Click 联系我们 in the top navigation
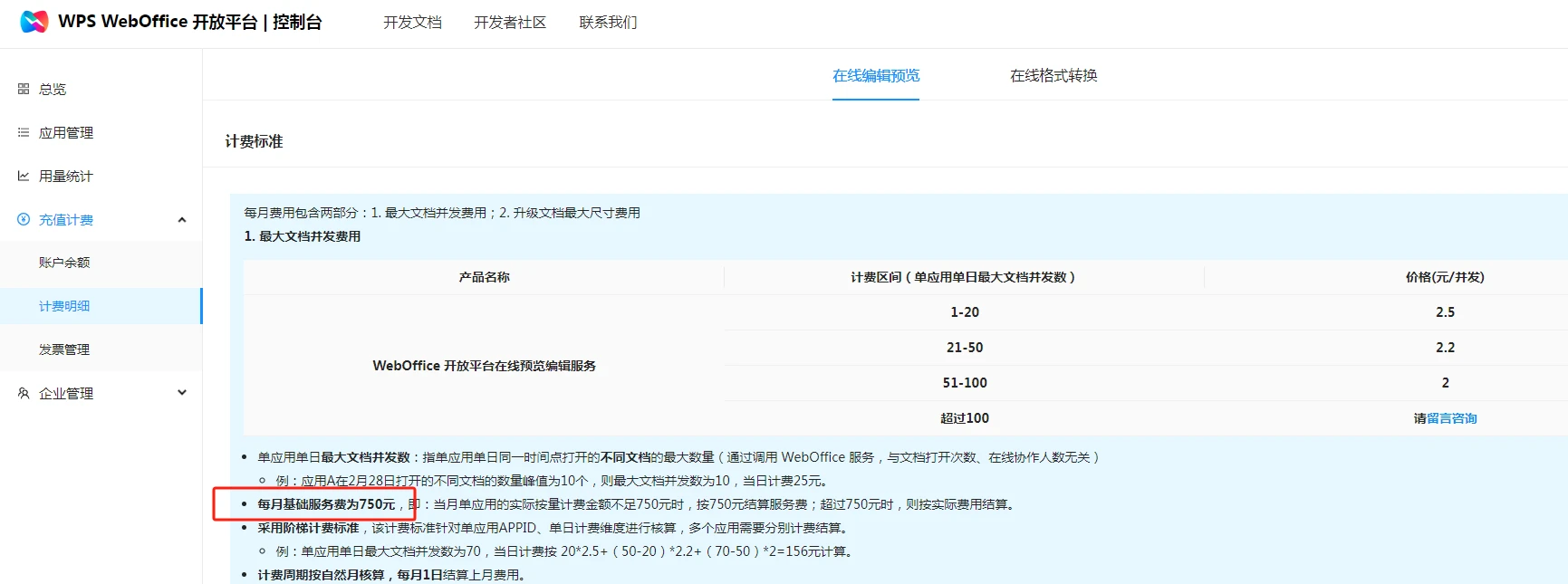1568x584 pixels. click(608, 22)
